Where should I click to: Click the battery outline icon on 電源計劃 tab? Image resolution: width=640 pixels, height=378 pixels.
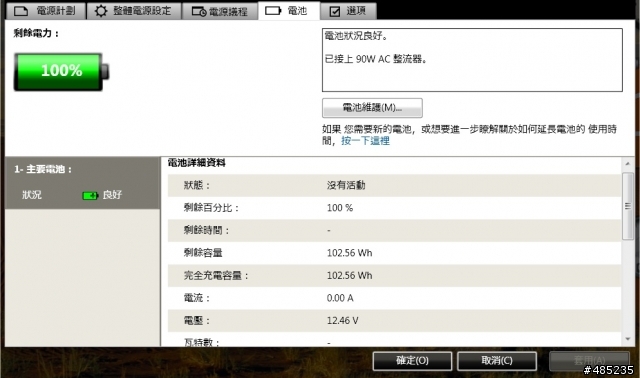21,11
